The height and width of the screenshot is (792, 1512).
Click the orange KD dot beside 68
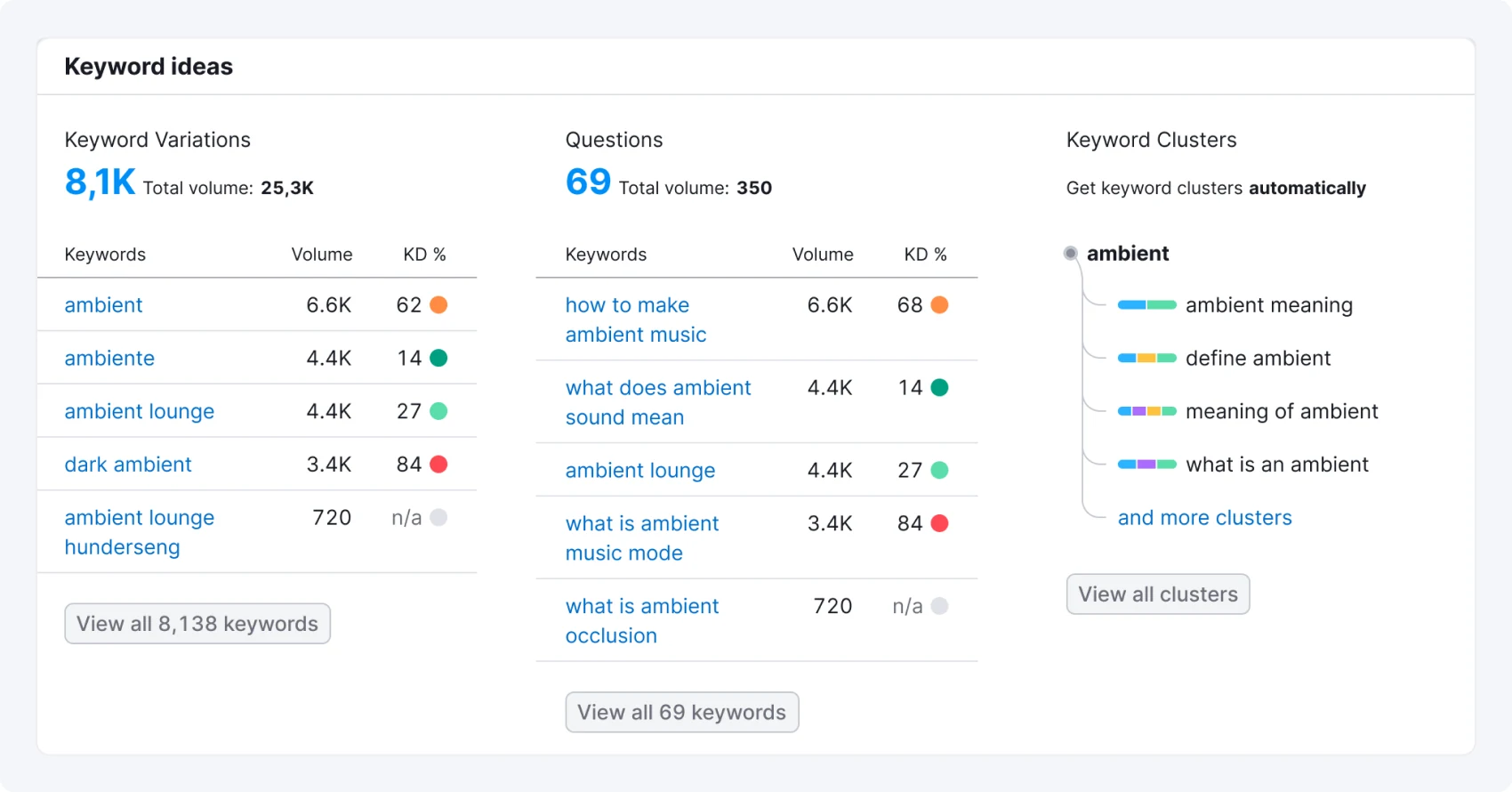(x=939, y=305)
